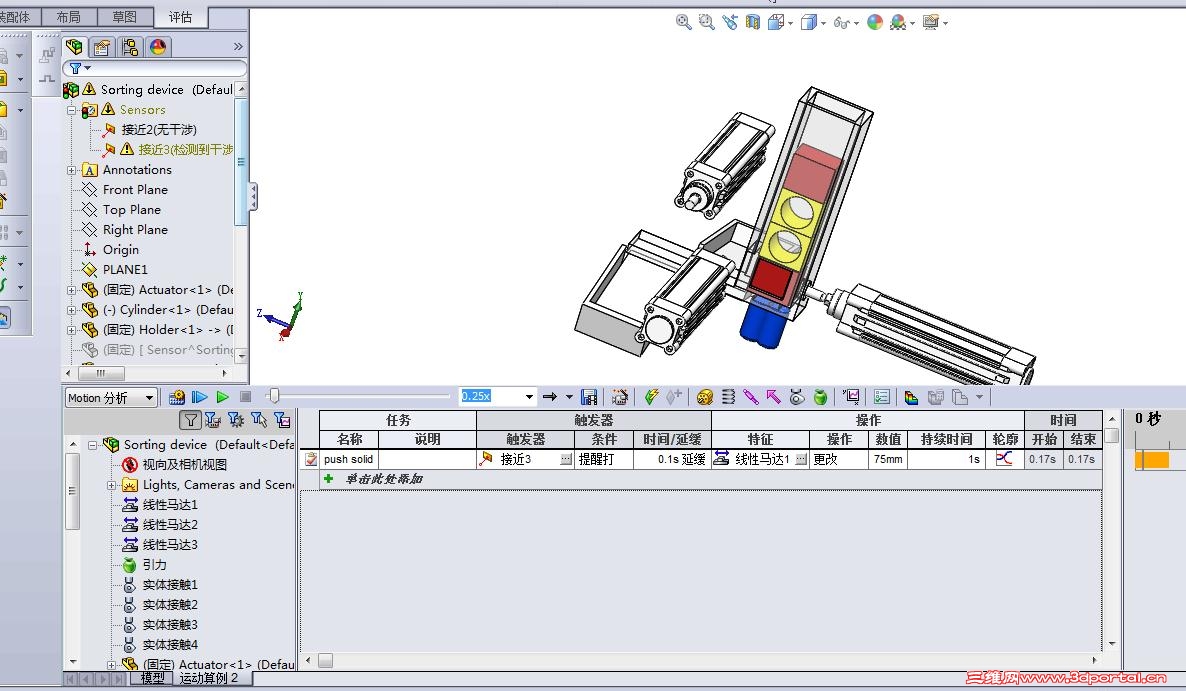Switch to the 草图 tab
This screenshot has height=691, width=1186.
click(124, 17)
